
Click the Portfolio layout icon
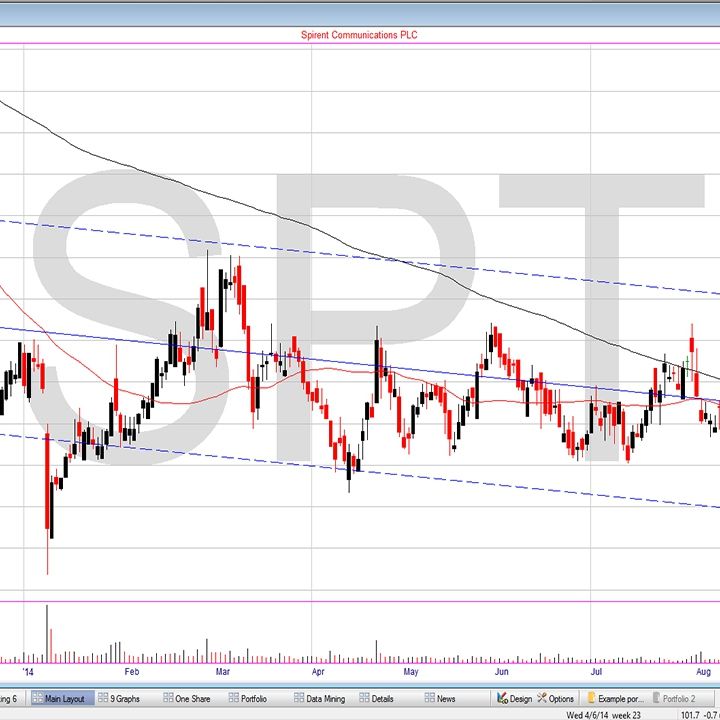coord(233,698)
